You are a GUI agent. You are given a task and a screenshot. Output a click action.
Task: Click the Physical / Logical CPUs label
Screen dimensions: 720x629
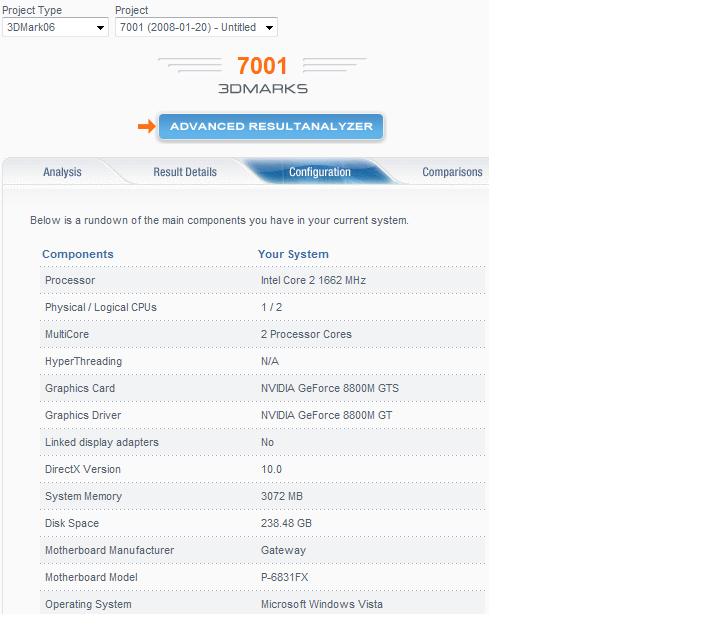101,308
